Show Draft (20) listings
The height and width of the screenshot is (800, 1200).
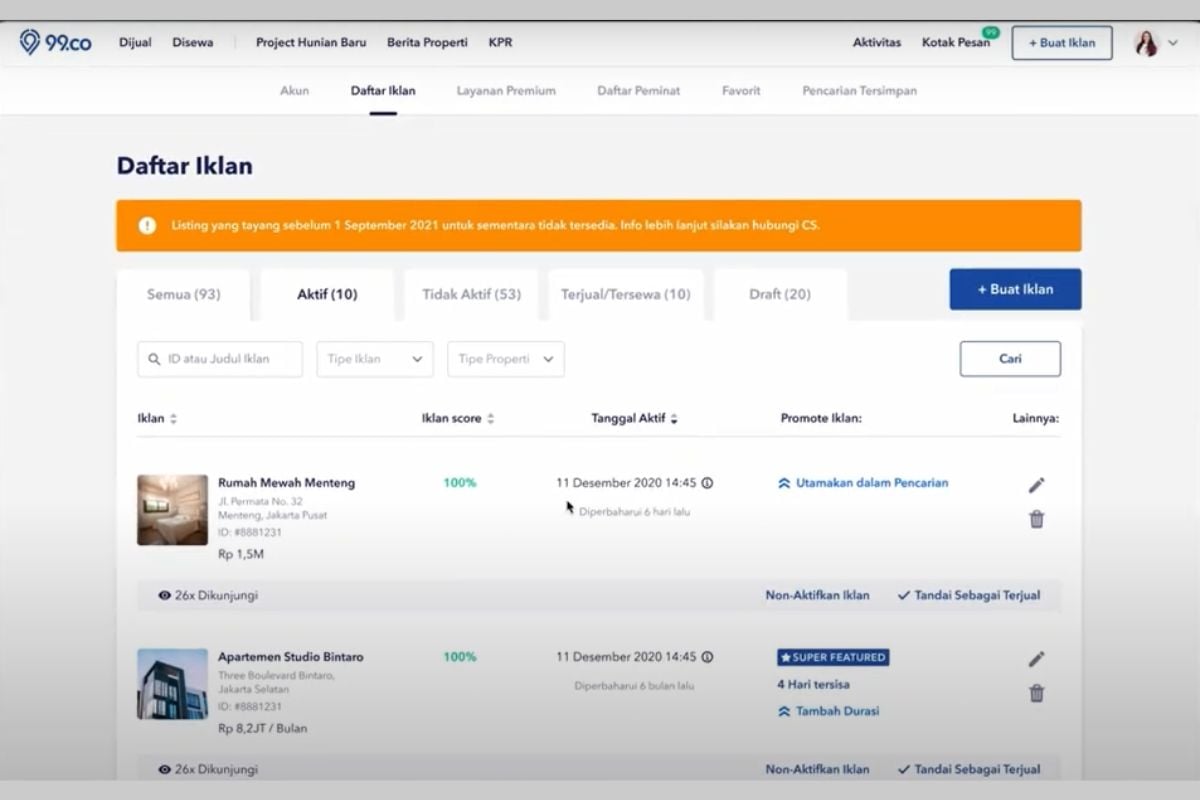[780, 294]
